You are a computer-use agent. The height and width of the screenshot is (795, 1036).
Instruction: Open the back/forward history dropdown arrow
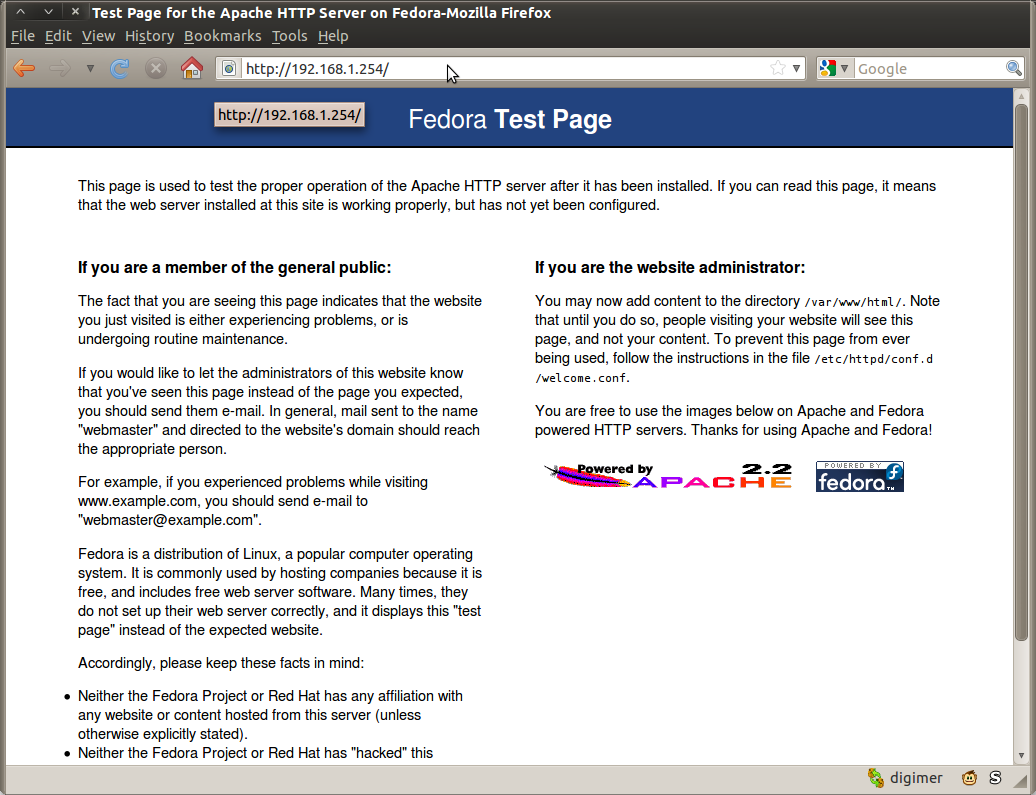[90, 69]
